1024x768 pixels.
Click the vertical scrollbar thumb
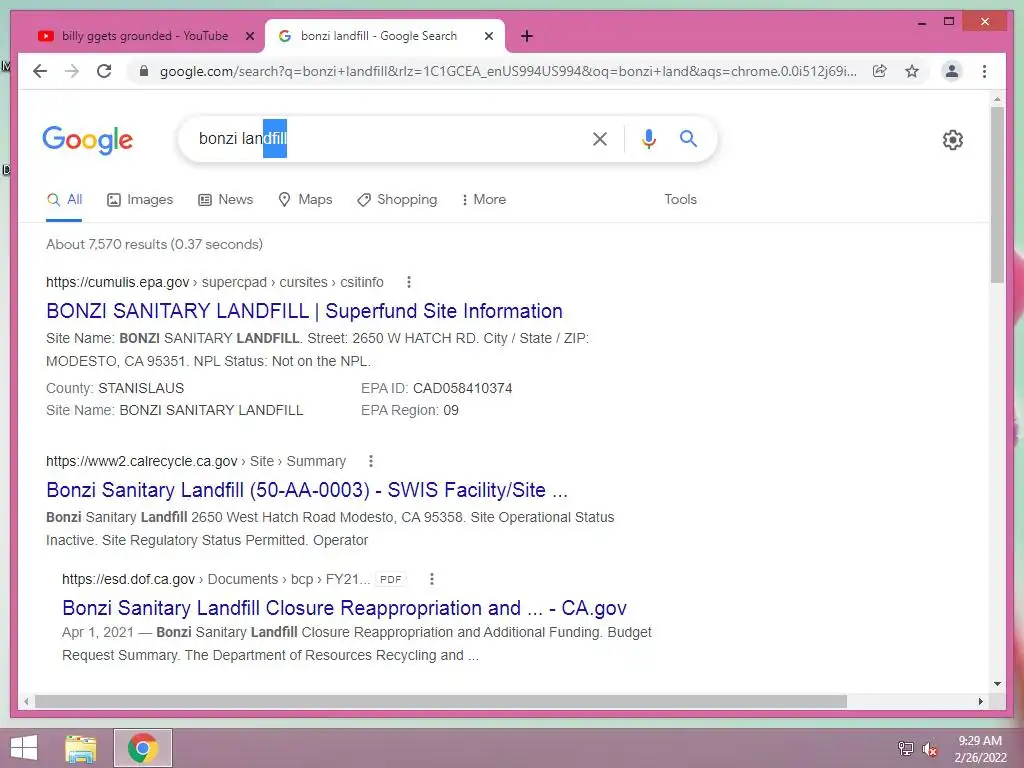click(x=997, y=195)
